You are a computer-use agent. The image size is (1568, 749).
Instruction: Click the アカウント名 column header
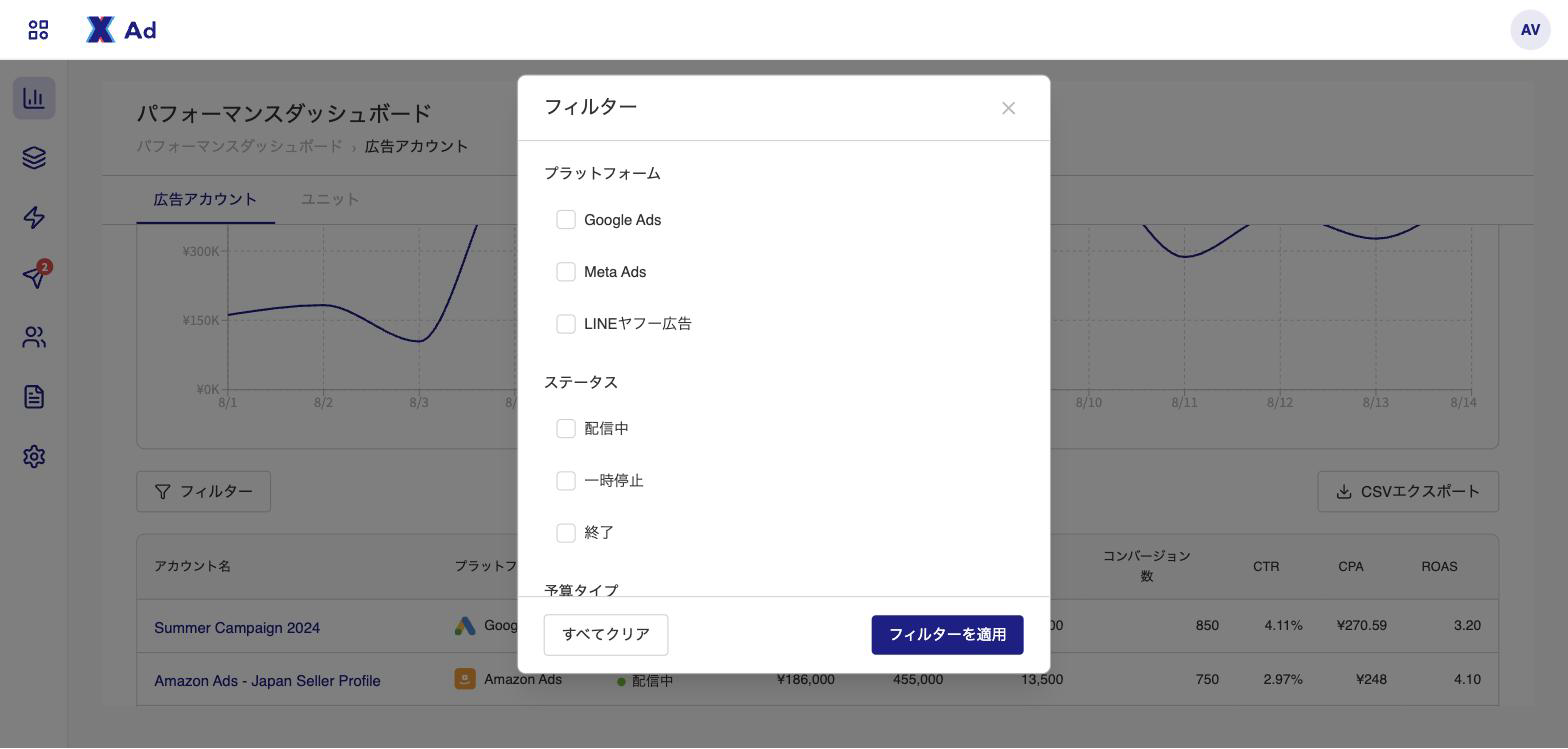tap(192, 566)
